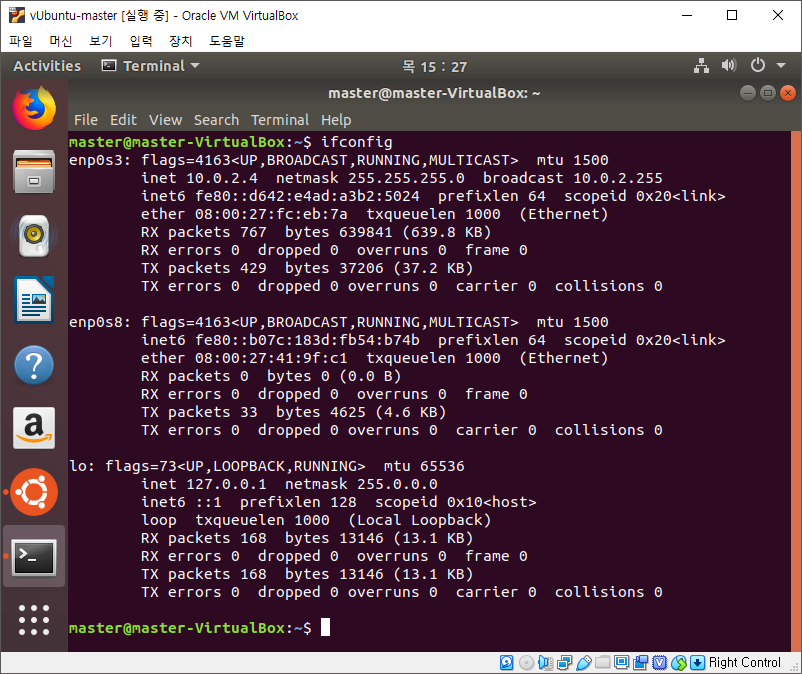802x674 pixels.
Task: Click the 'Right Control' host key label
Action: (745, 663)
